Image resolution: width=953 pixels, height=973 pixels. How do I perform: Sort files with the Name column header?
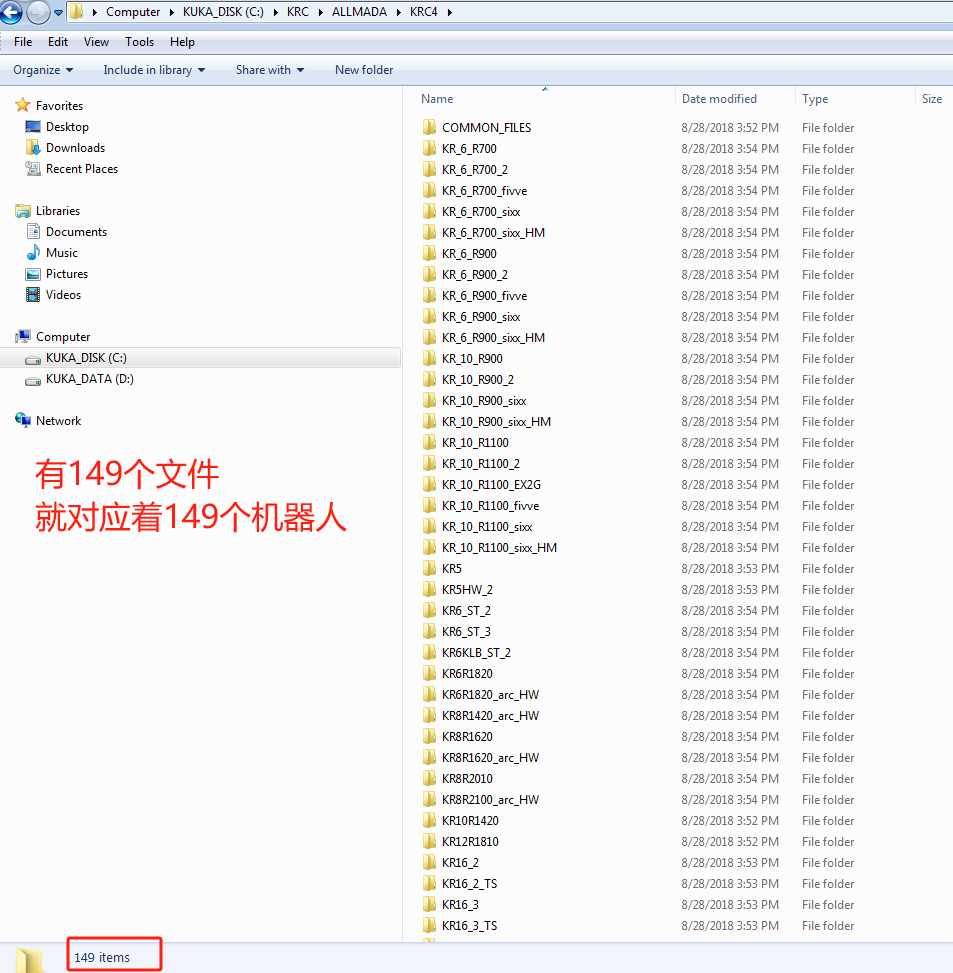coord(437,98)
